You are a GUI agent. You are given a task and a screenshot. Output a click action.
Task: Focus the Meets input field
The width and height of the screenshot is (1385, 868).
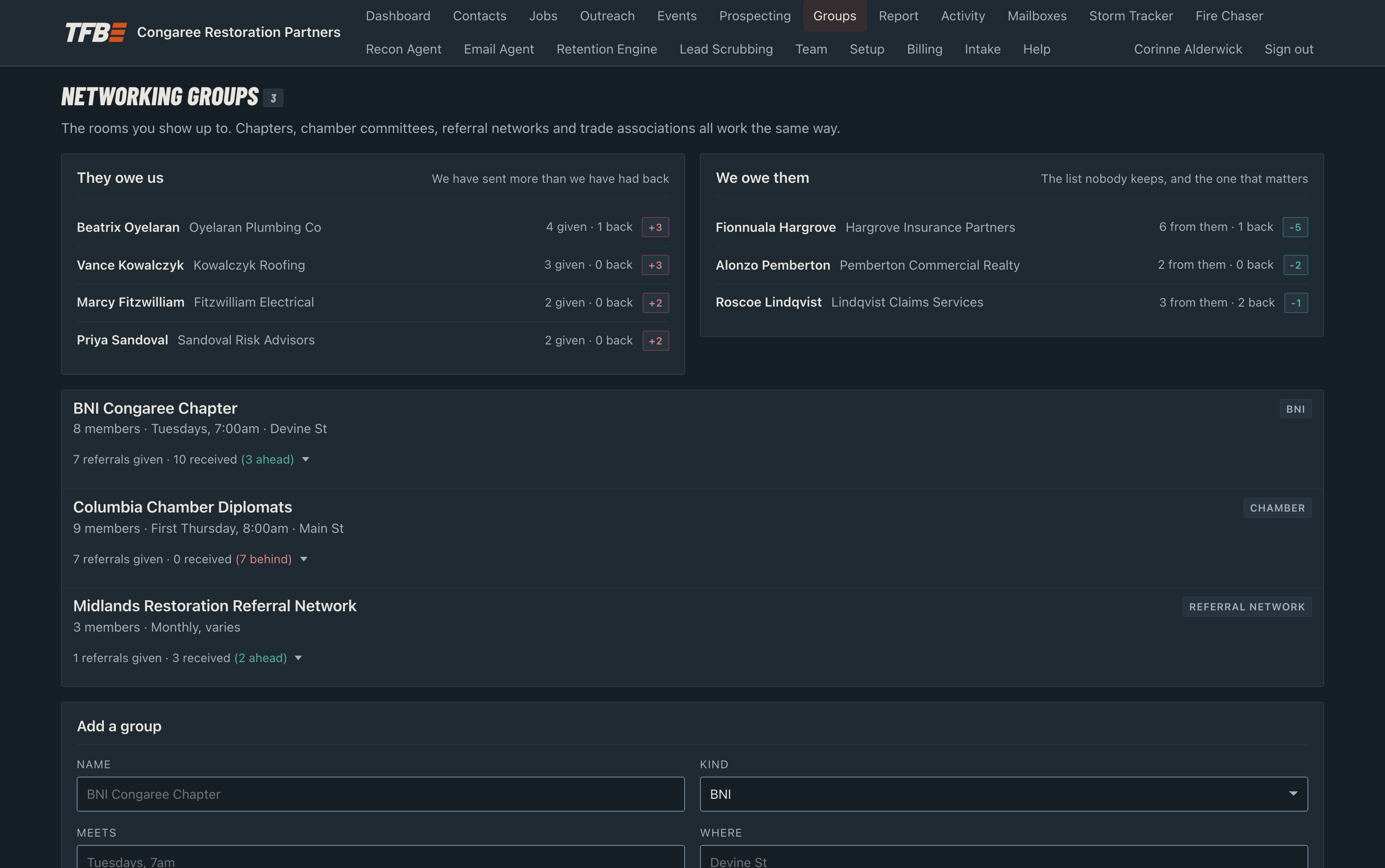[x=380, y=856]
